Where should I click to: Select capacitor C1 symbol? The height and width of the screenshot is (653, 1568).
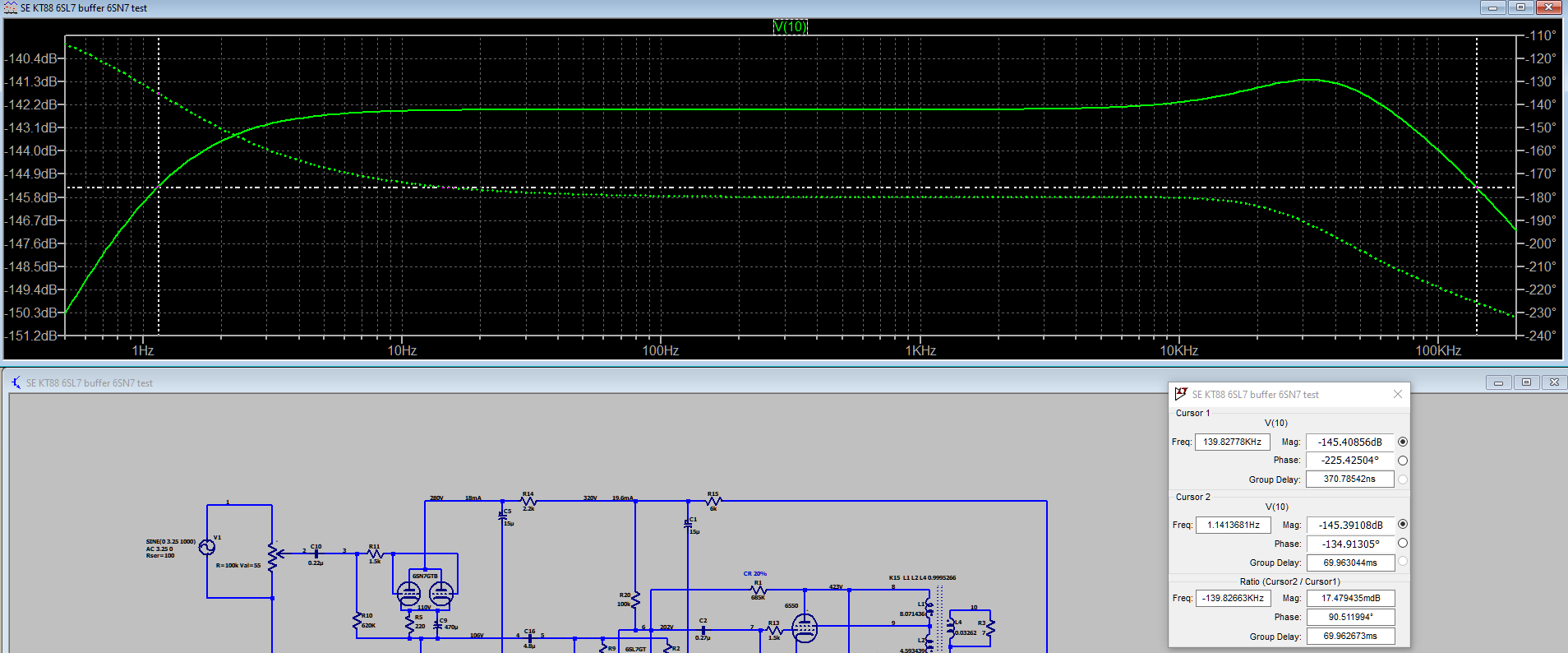[x=688, y=526]
